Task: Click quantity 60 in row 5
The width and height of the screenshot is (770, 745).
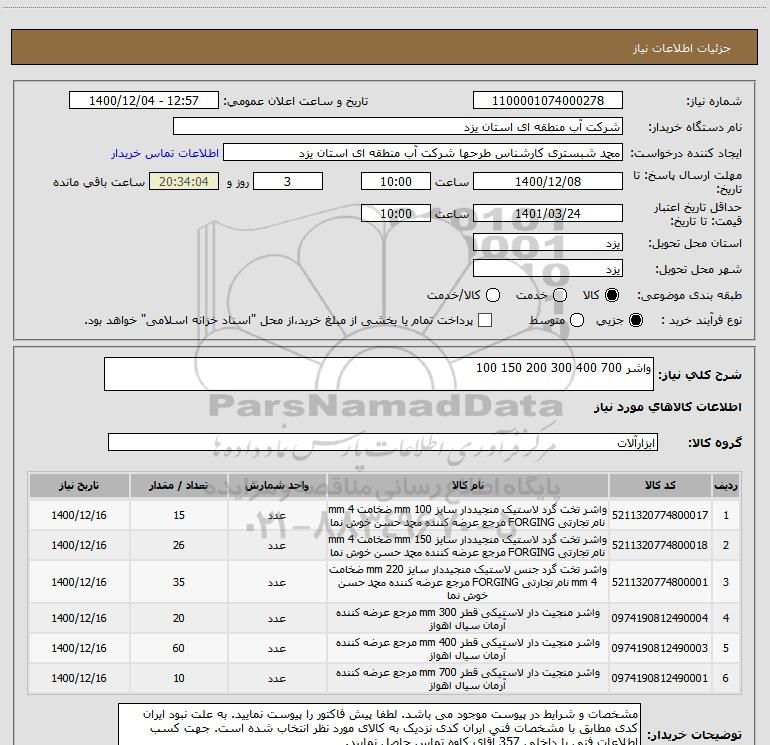Action: click(179, 648)
